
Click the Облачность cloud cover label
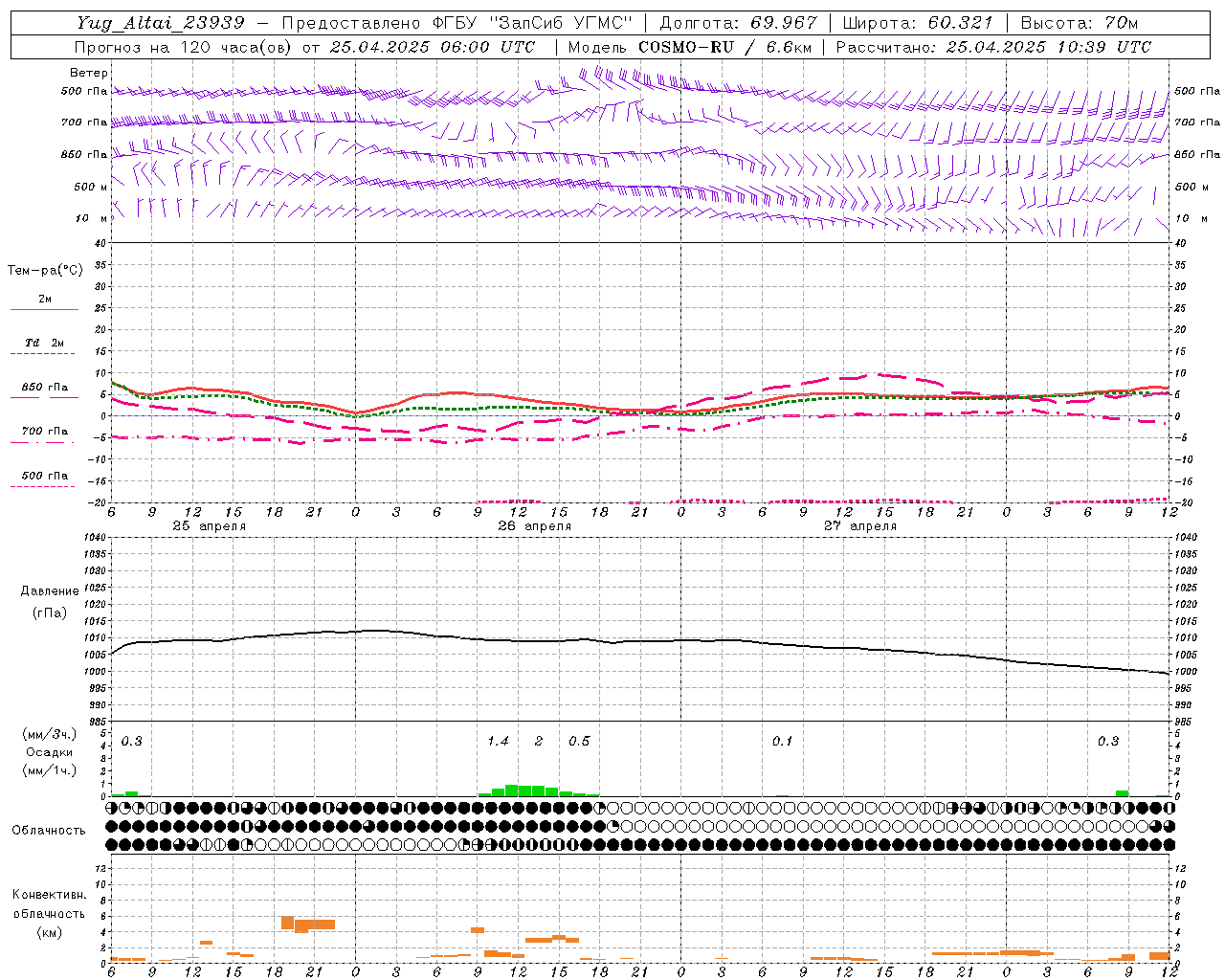49,831
